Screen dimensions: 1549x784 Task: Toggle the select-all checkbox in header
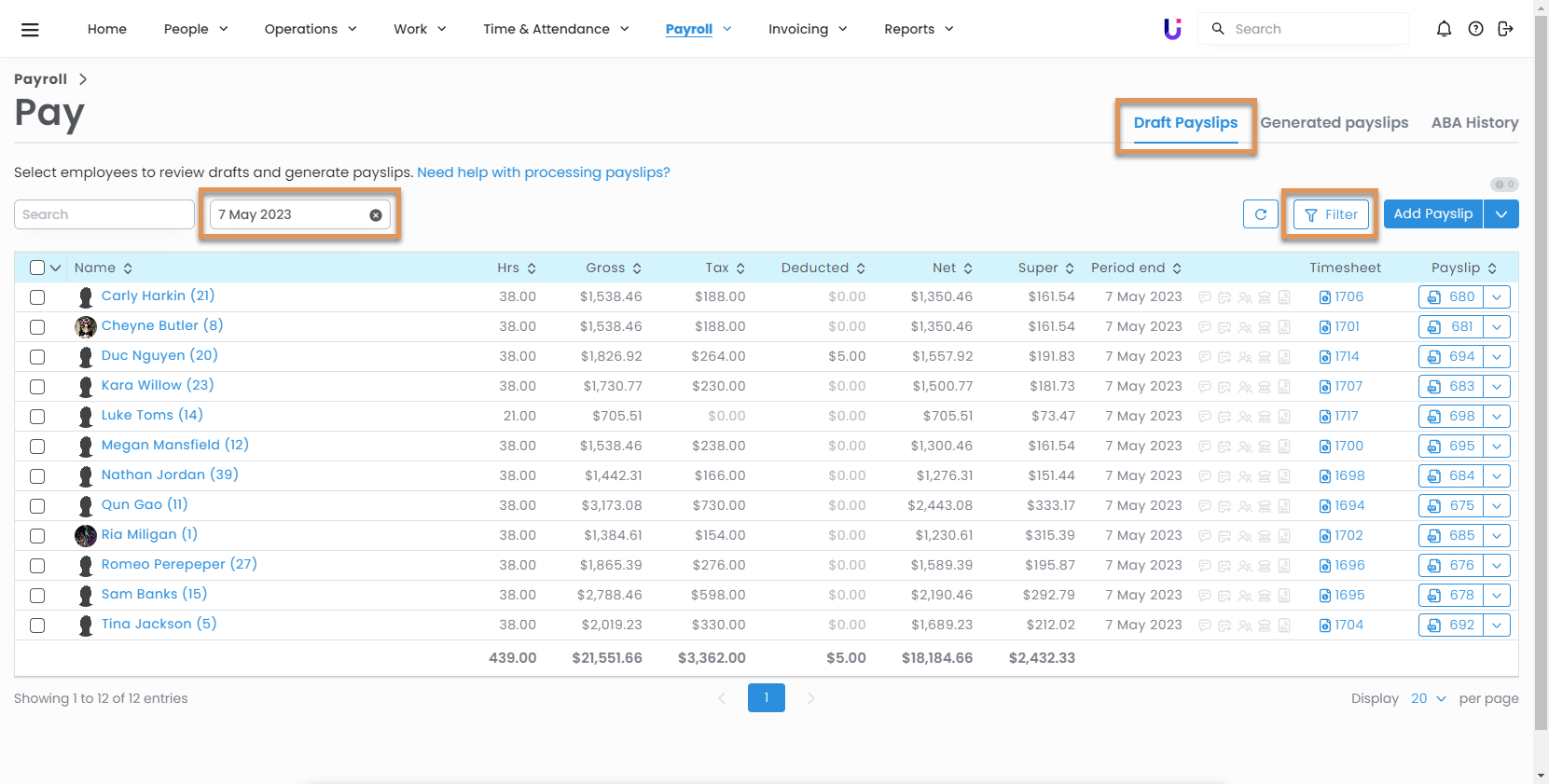37,268
